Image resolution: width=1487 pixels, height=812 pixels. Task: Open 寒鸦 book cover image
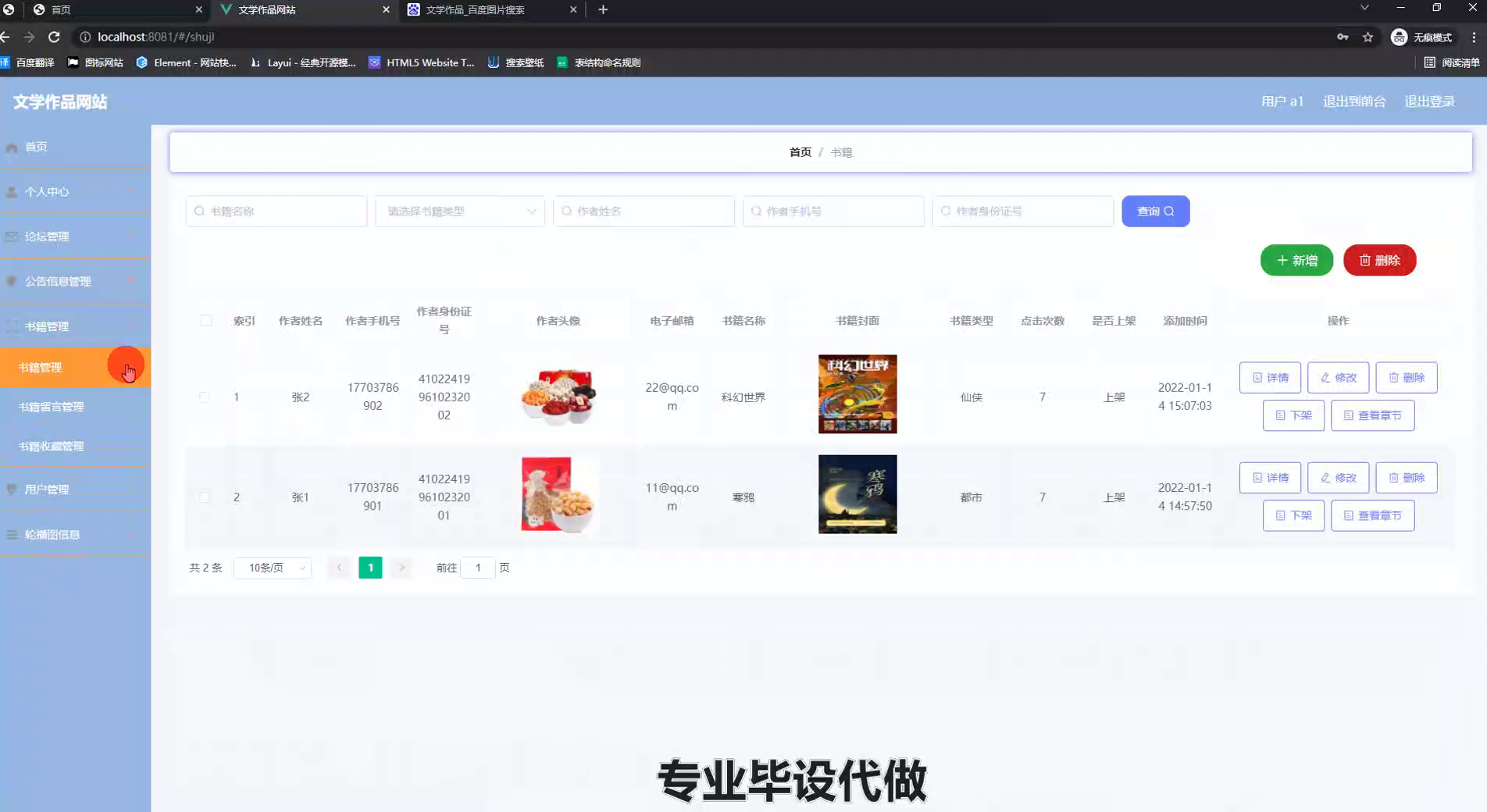(858, 494)
